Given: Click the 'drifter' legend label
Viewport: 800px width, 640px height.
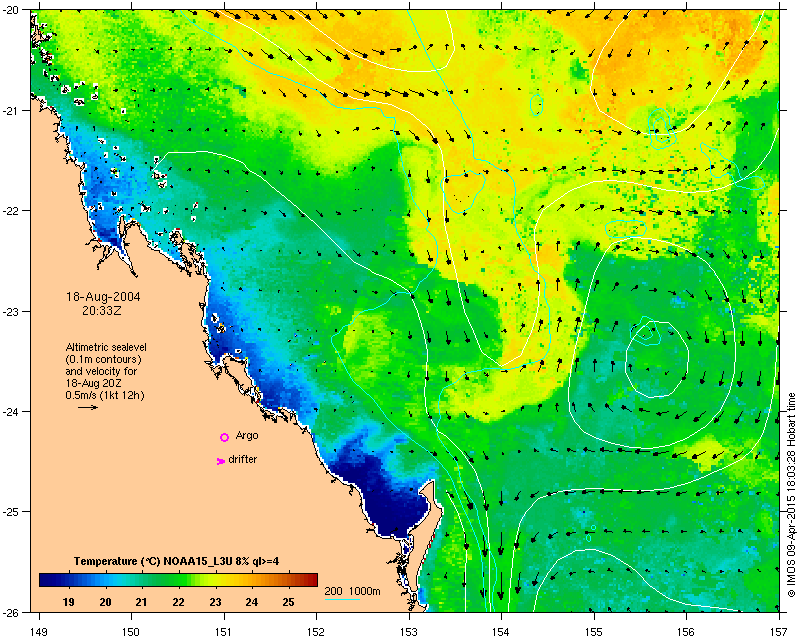Looking at the screenshot, I should pyautogui.click(x=242, y=459).
